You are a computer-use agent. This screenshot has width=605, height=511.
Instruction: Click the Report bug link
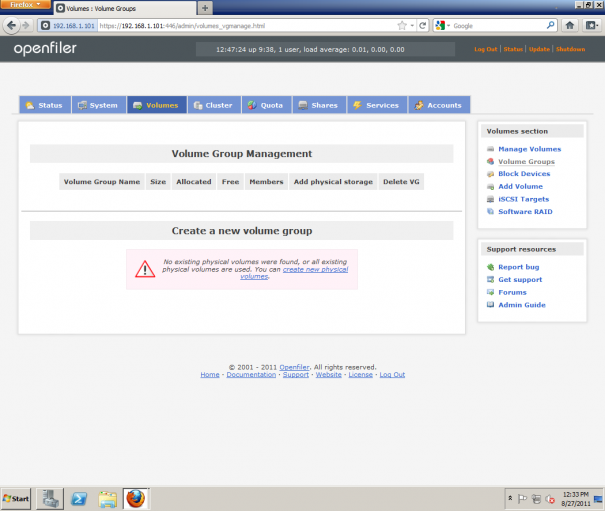pyautogui.click(x=519, y=267)
